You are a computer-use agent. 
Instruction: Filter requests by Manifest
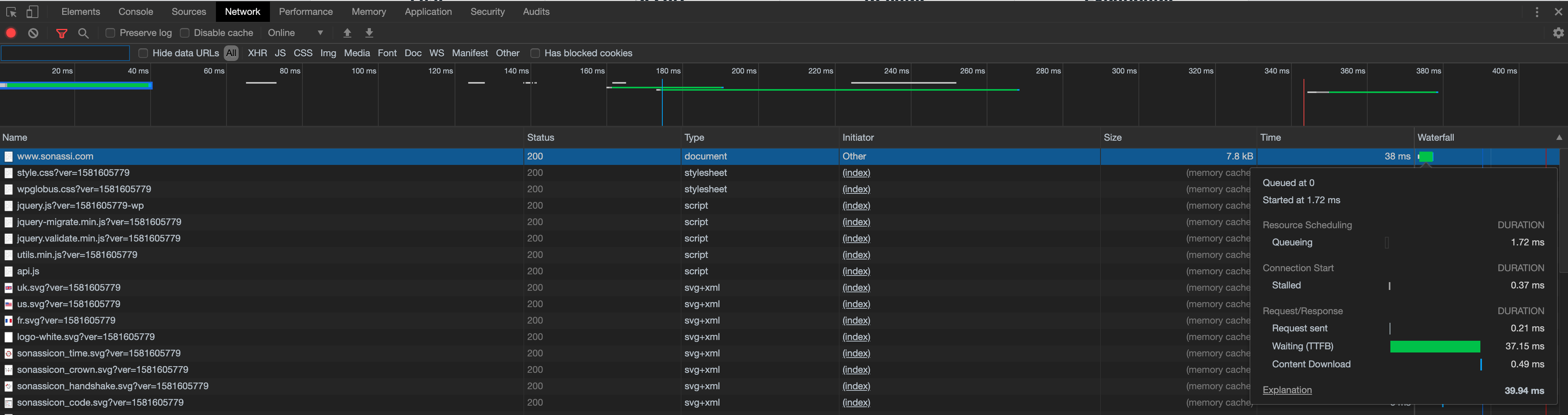470,53
